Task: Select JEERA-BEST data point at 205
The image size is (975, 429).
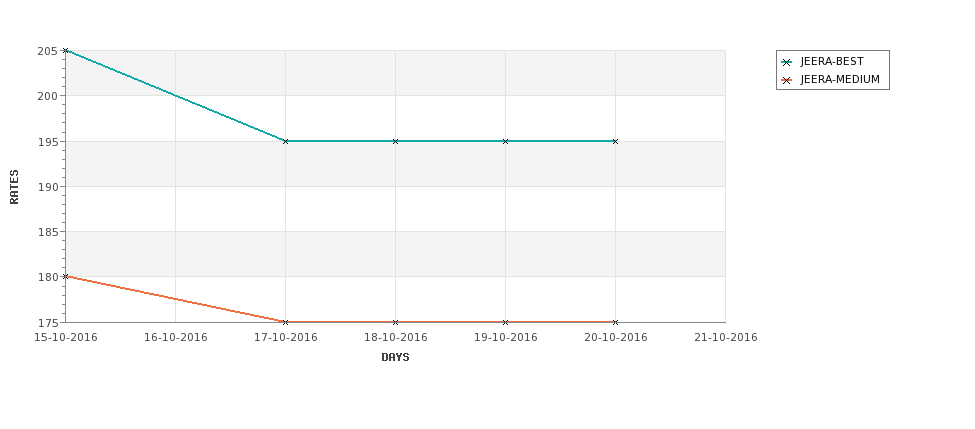Action: coord(65,50)
